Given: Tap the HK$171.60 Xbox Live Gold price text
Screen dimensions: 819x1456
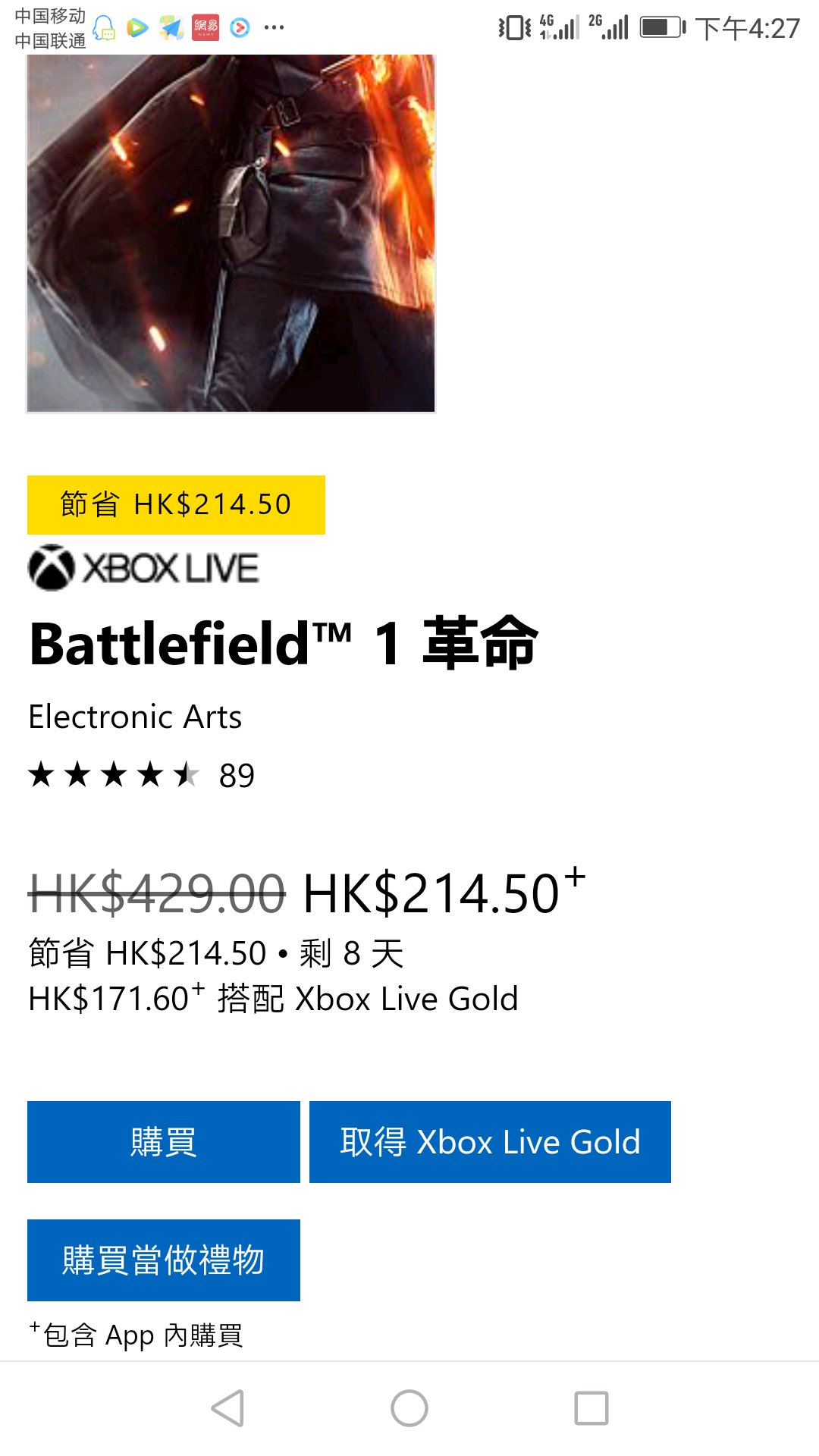Looking at the screenshot, I should (273, 999).
